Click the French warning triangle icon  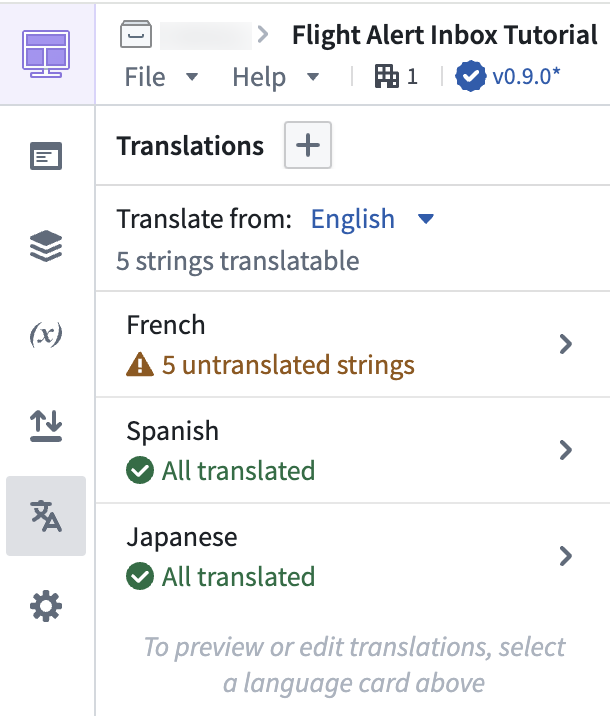pos(140,364)
